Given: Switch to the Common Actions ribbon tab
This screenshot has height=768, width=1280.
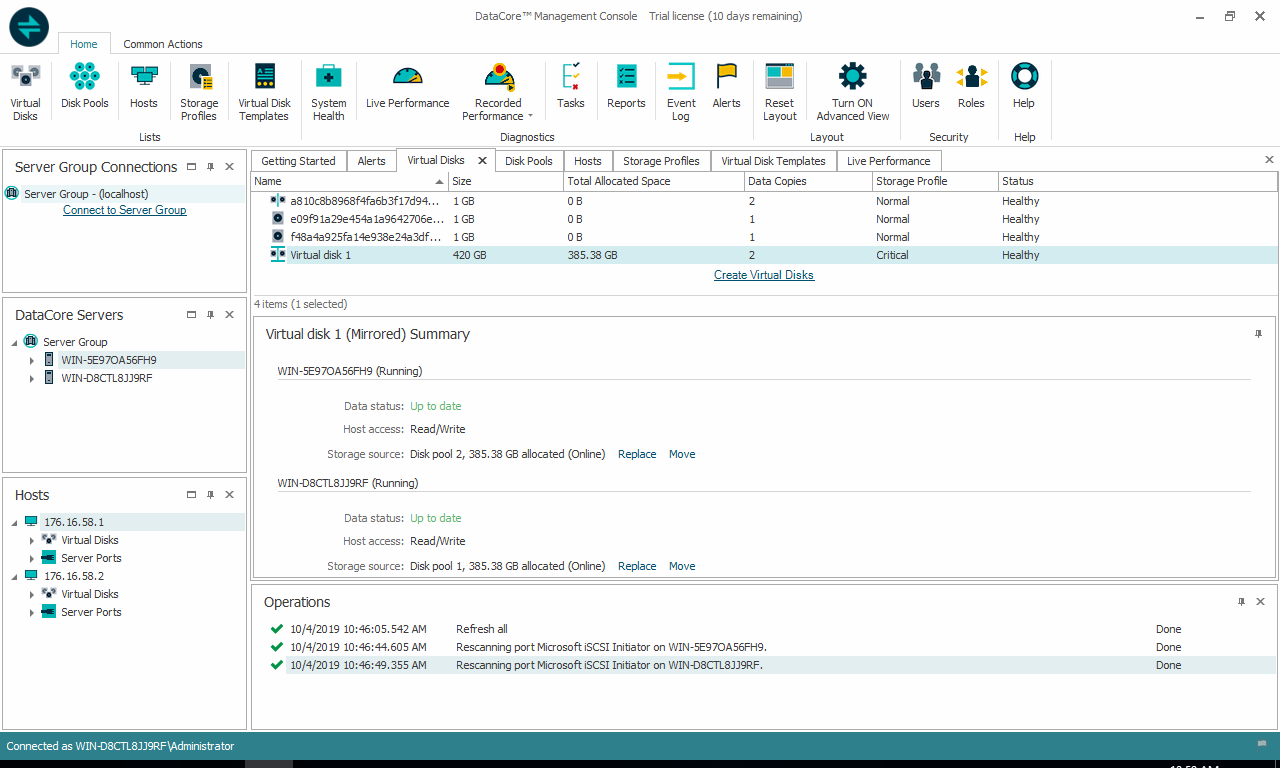Looking at the screenshot, I should (163, 44).
